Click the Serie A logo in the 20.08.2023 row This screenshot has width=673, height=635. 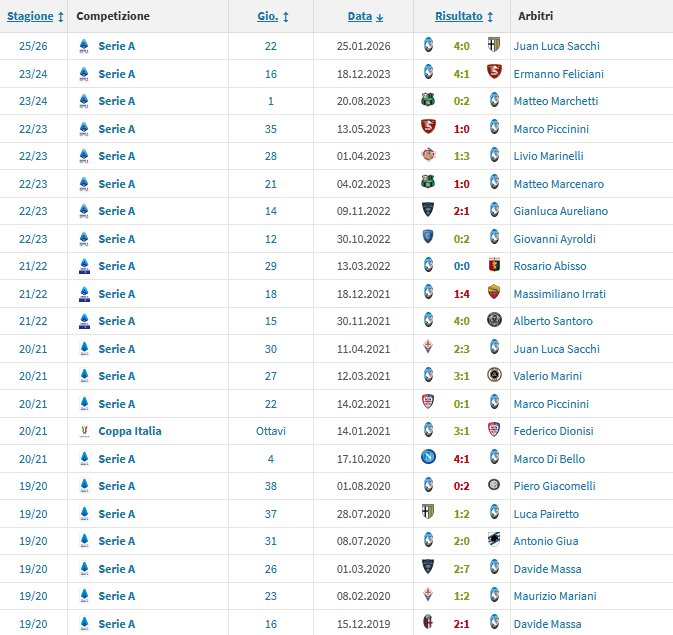click(84, 101)
